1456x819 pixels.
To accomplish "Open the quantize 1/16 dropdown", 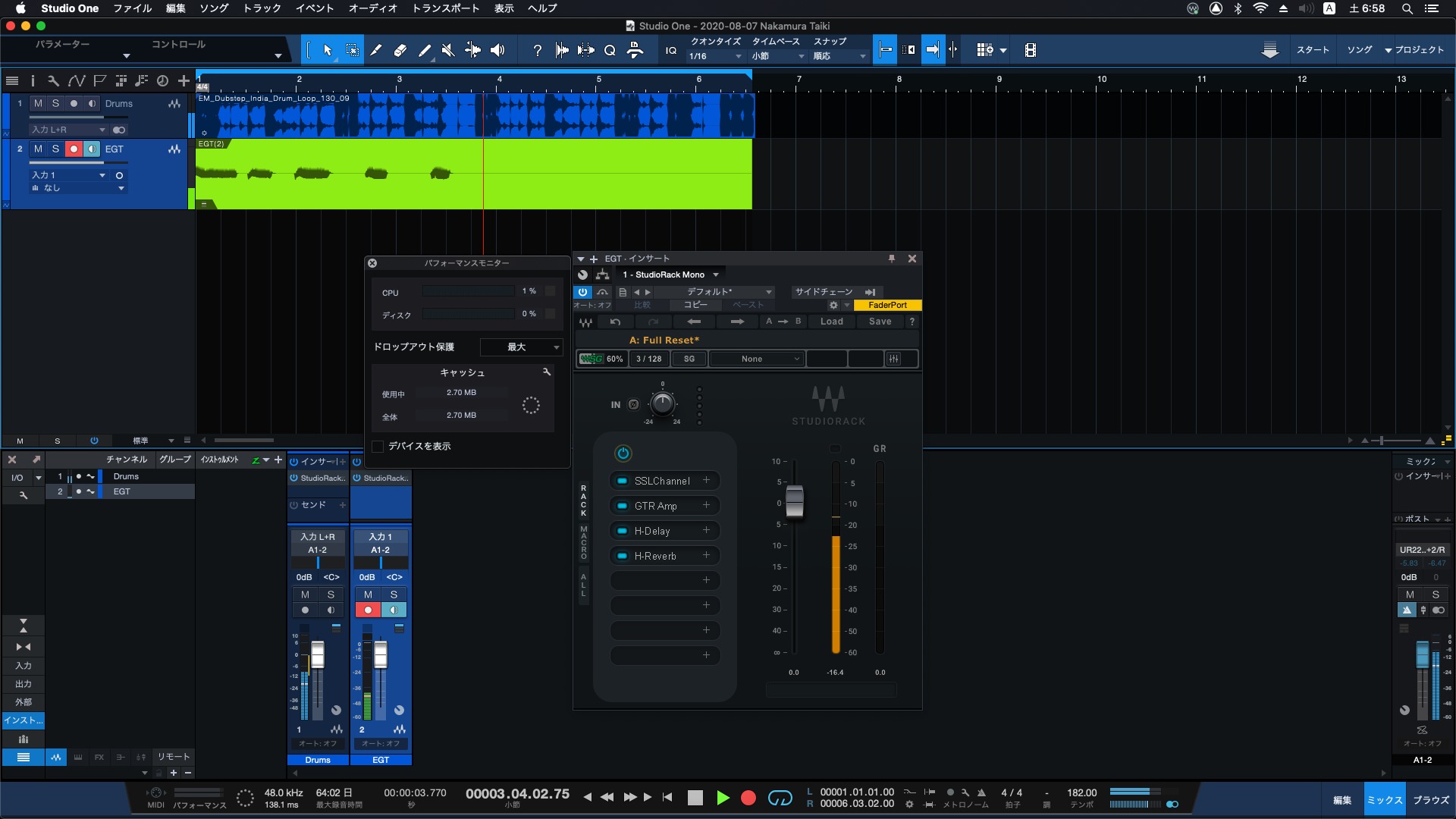I will [x=714, y=56].
